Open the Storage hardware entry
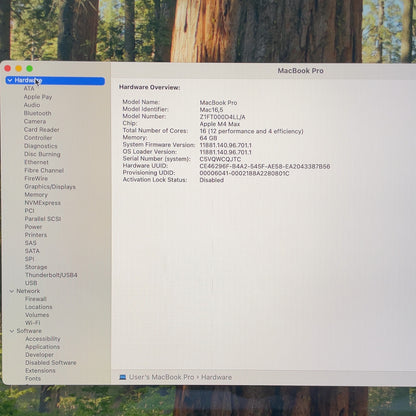Image resolution: width=416 pixels, height=416 pixels. (36, 267)
